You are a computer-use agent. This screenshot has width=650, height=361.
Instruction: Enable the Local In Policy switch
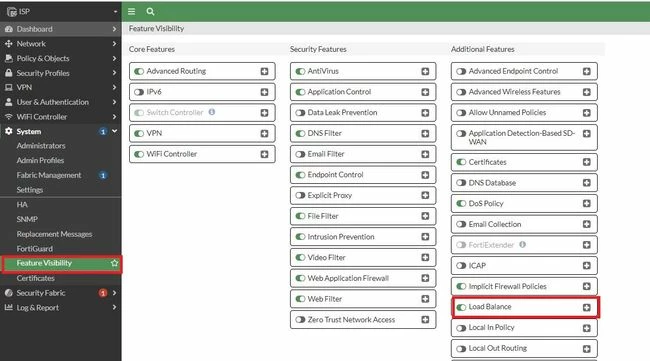[x=461, y=328]
